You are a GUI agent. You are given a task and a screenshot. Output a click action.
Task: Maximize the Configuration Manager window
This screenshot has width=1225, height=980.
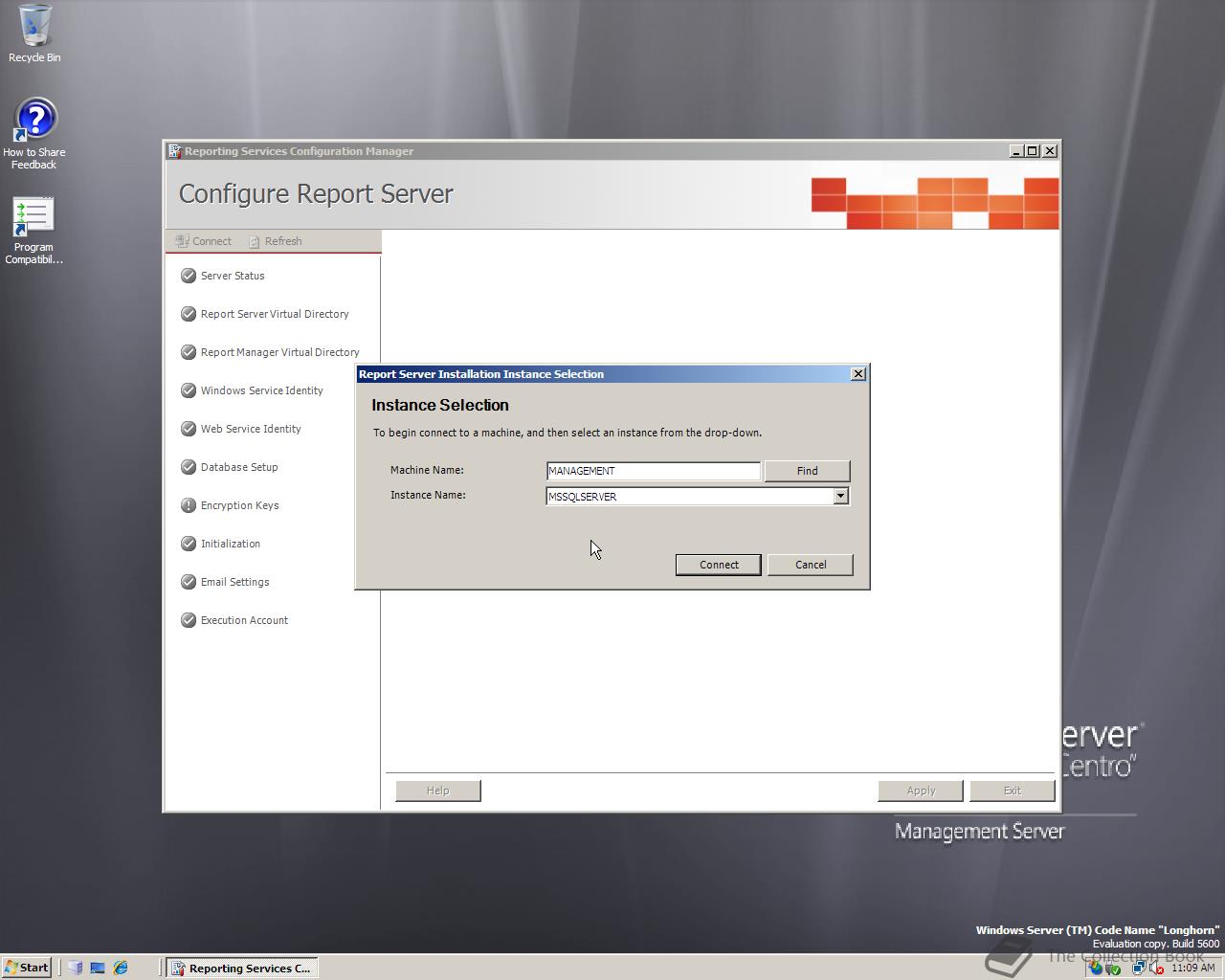1033,151
